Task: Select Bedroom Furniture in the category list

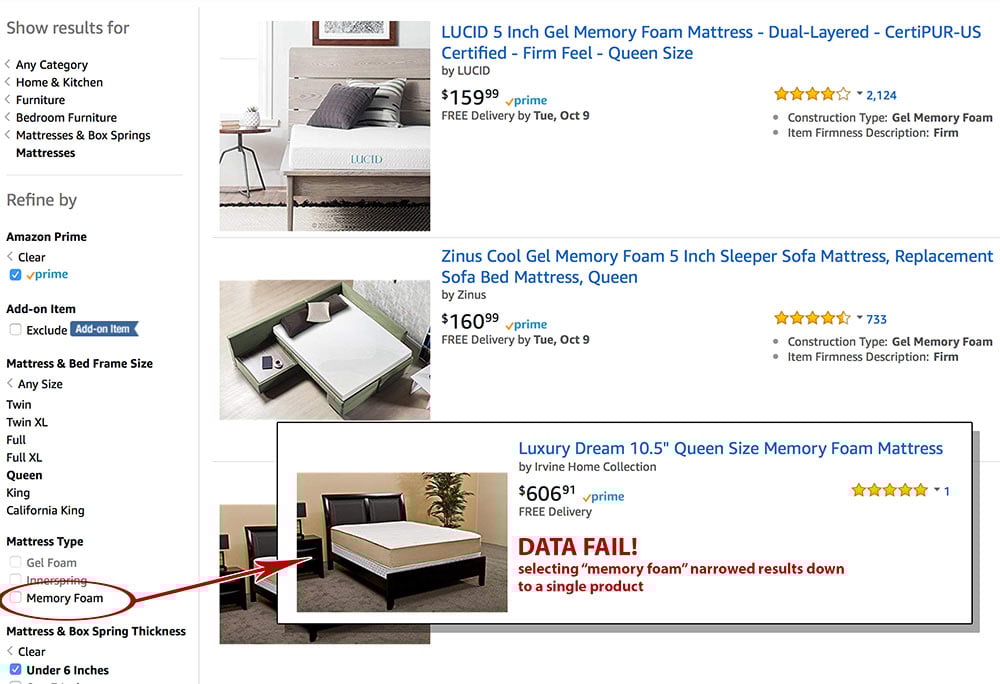Action: tap(66, 117)
